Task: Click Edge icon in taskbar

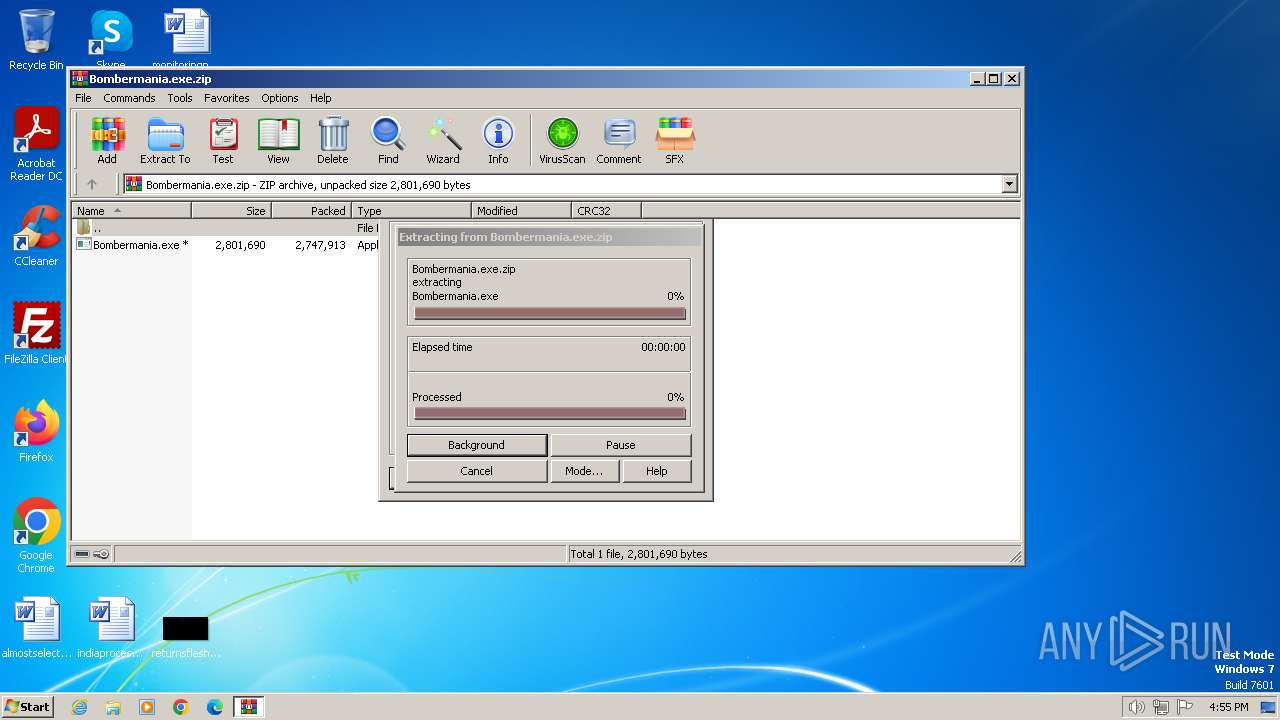Action: [x=215, y=707]
